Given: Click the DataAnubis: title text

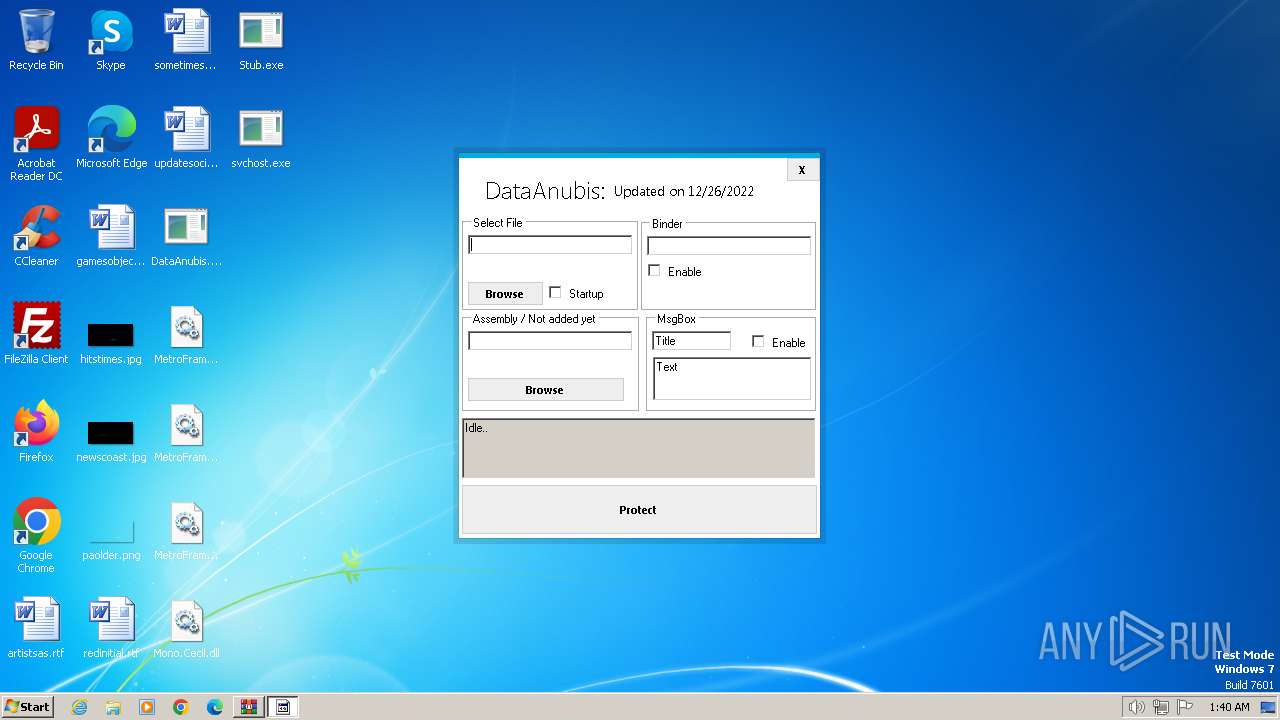Looking at the screenshot, I should click(x=545, y=191).
